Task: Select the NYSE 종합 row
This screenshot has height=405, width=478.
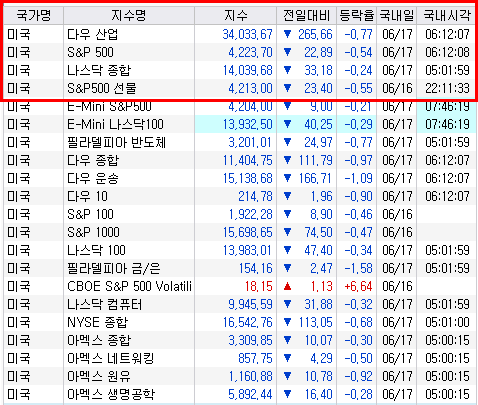Action: pos(240,322)
